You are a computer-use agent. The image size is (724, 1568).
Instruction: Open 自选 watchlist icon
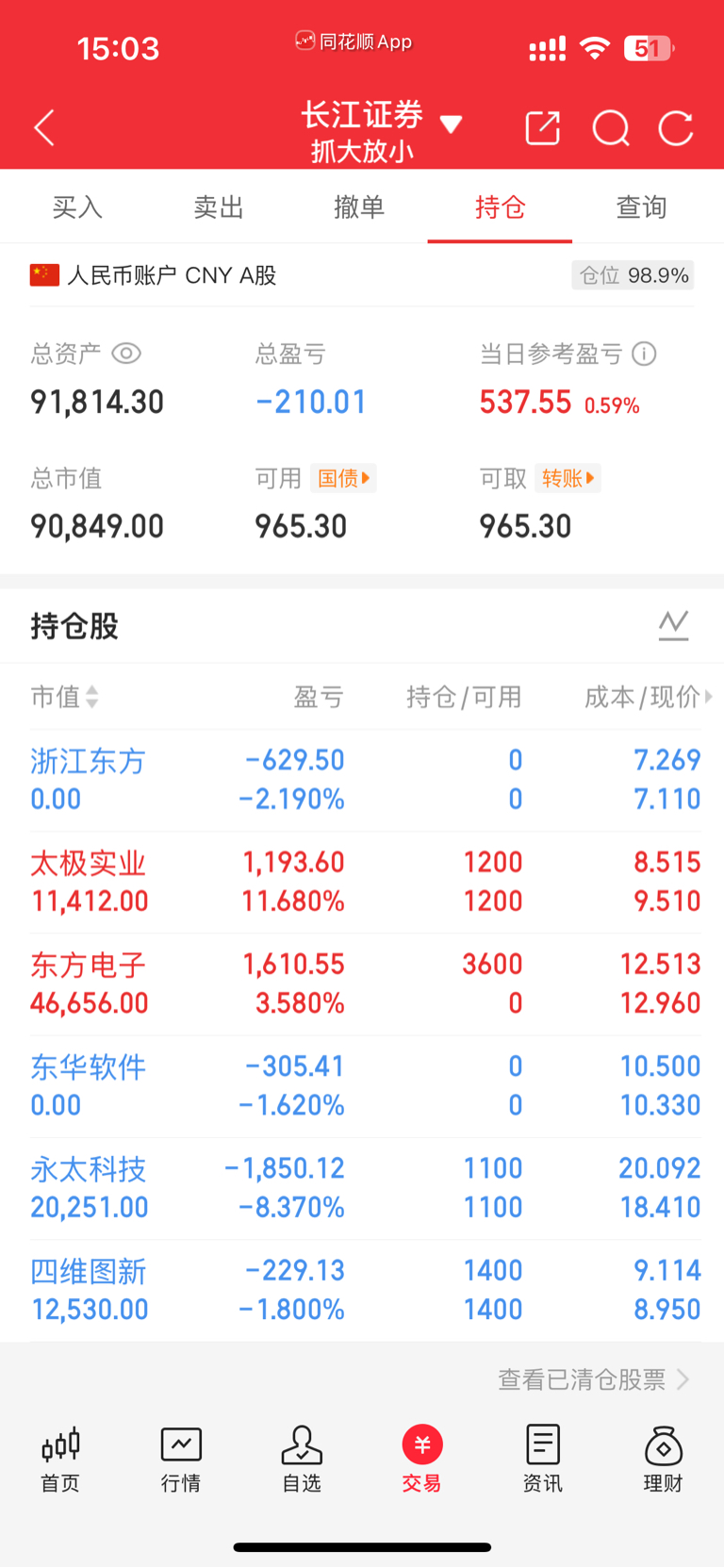tap(302, 1459)
